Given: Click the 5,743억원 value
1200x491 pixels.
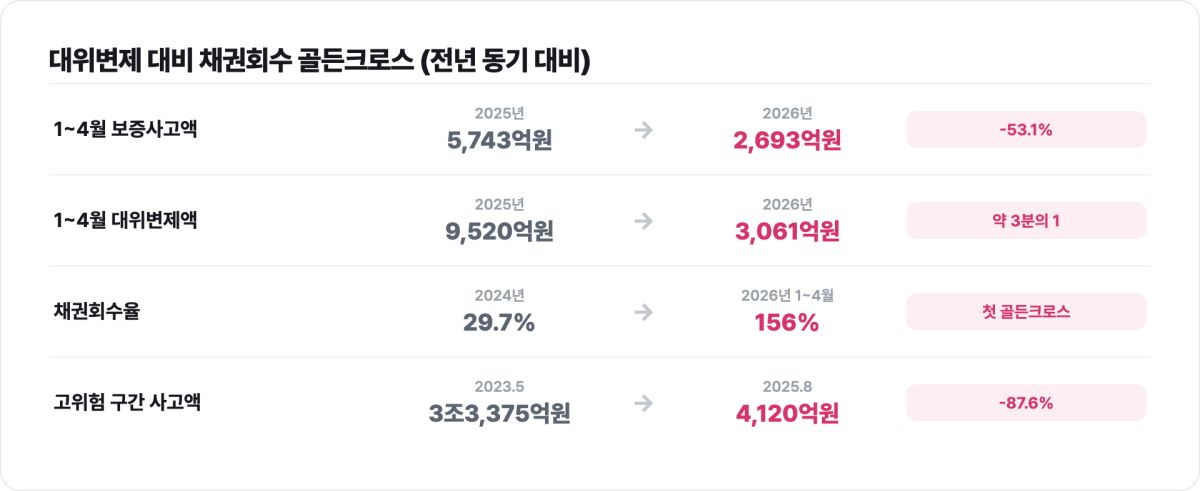Looking at the screenshot, I should (x=499, y=140).
